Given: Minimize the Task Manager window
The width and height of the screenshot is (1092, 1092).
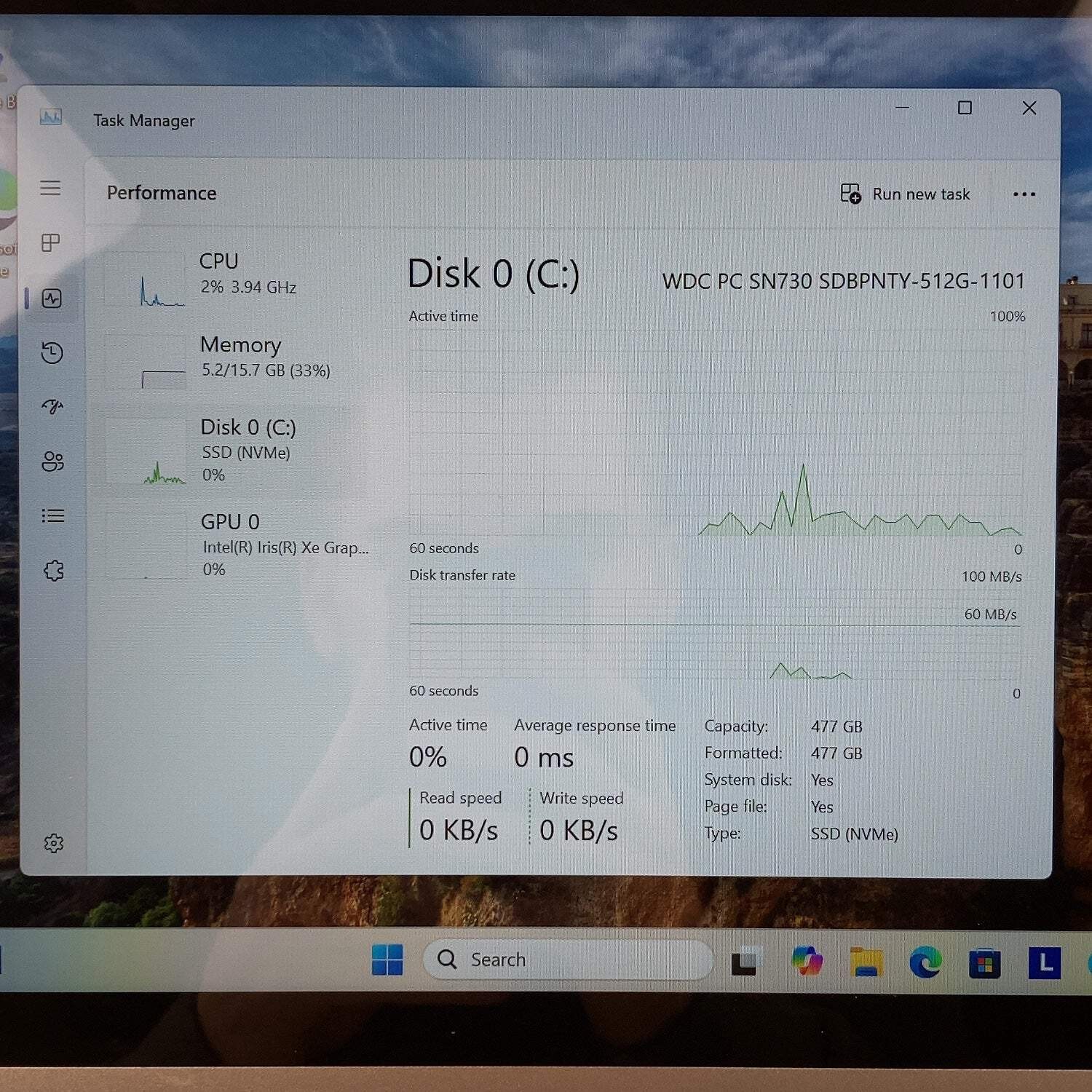Looking at the screenshot, I should pos(902,108).
